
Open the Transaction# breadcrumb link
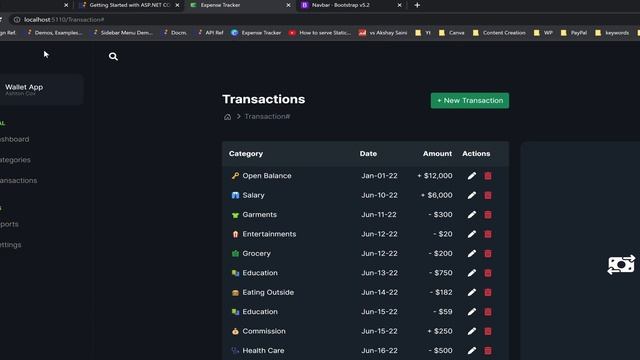(267, 117)
